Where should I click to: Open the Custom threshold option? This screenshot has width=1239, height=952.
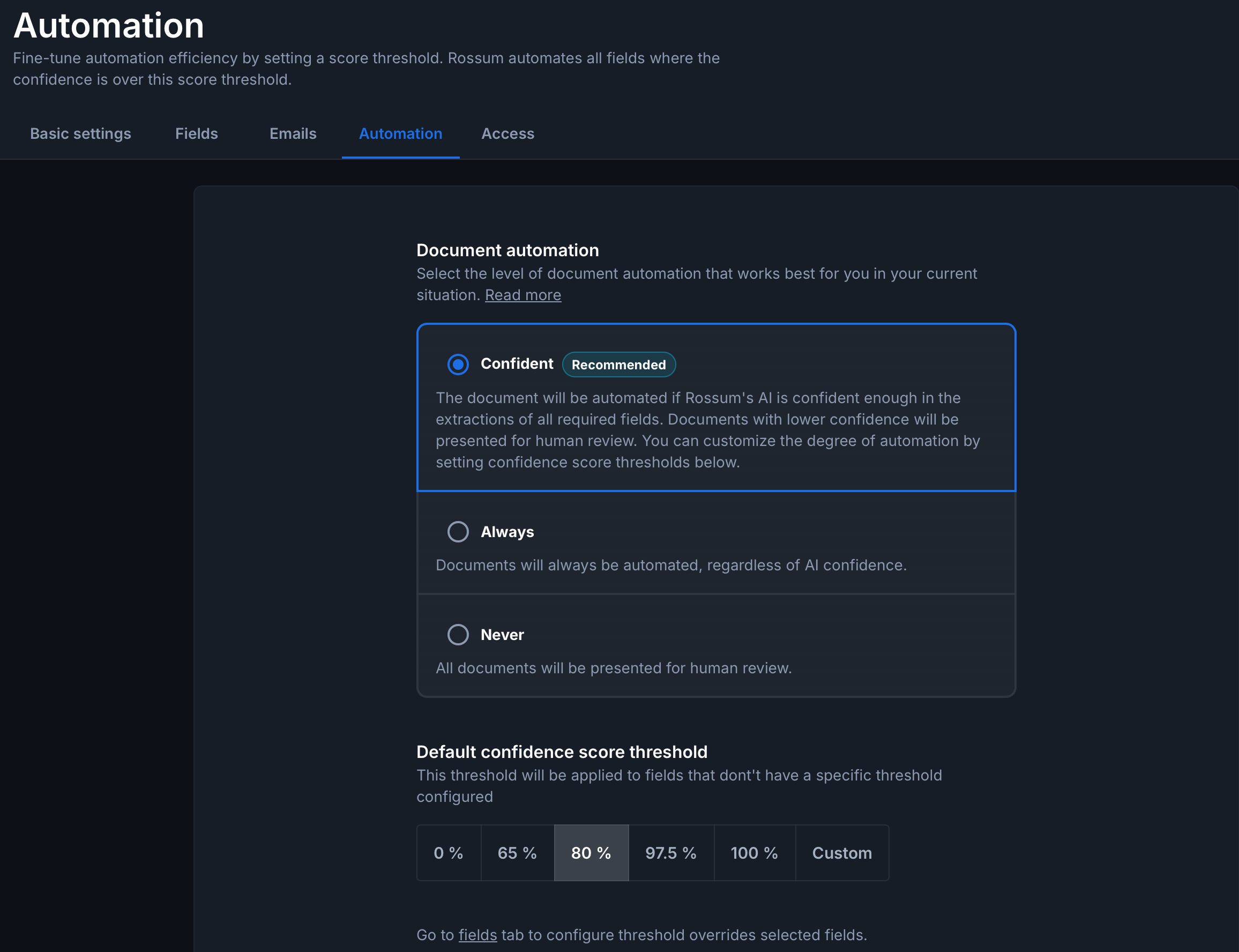point(842,853)
